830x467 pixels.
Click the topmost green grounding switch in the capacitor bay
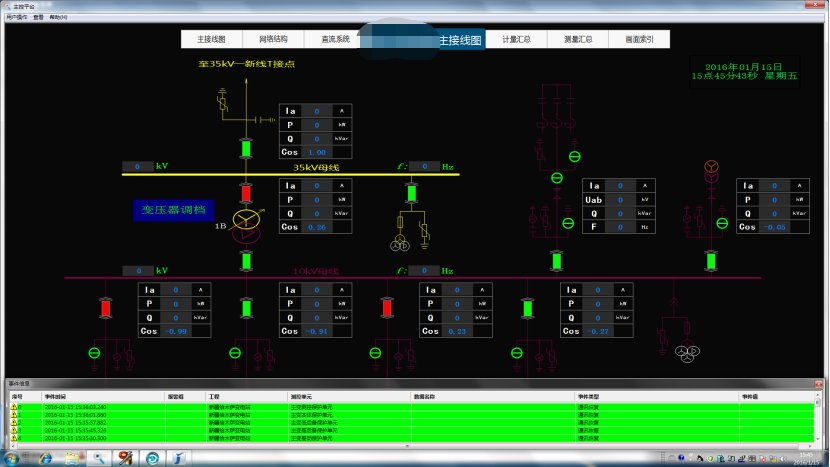[x=574, y=157]
